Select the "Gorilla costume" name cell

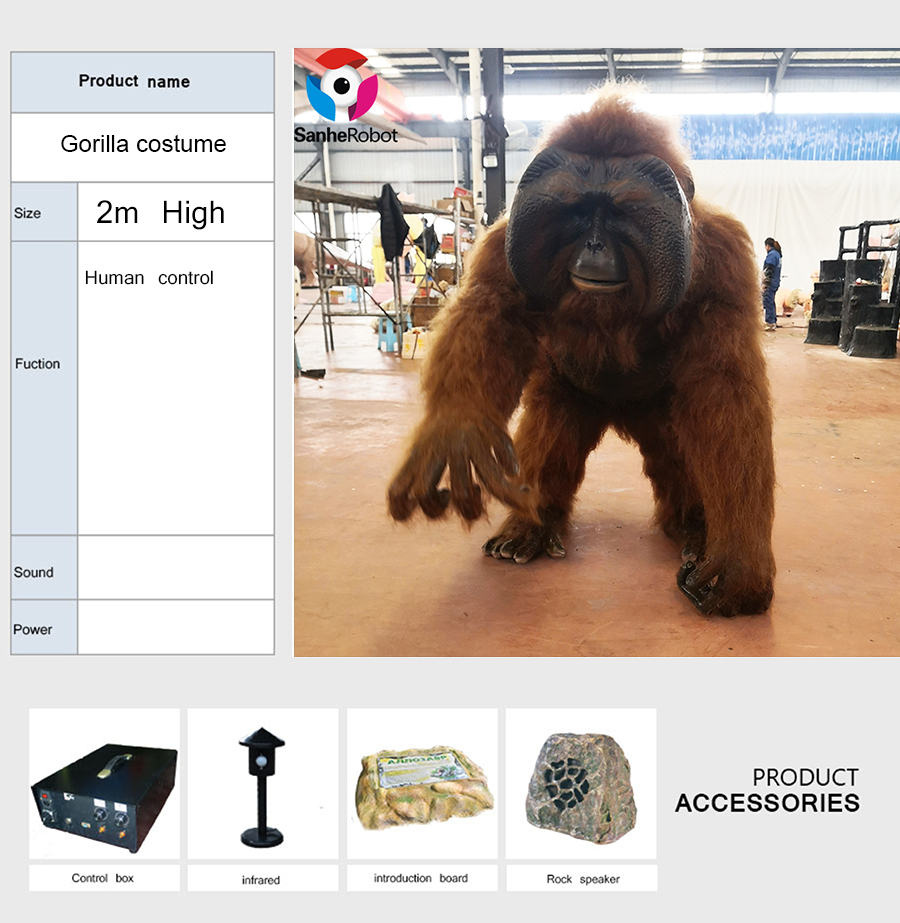tap(143, 144)
